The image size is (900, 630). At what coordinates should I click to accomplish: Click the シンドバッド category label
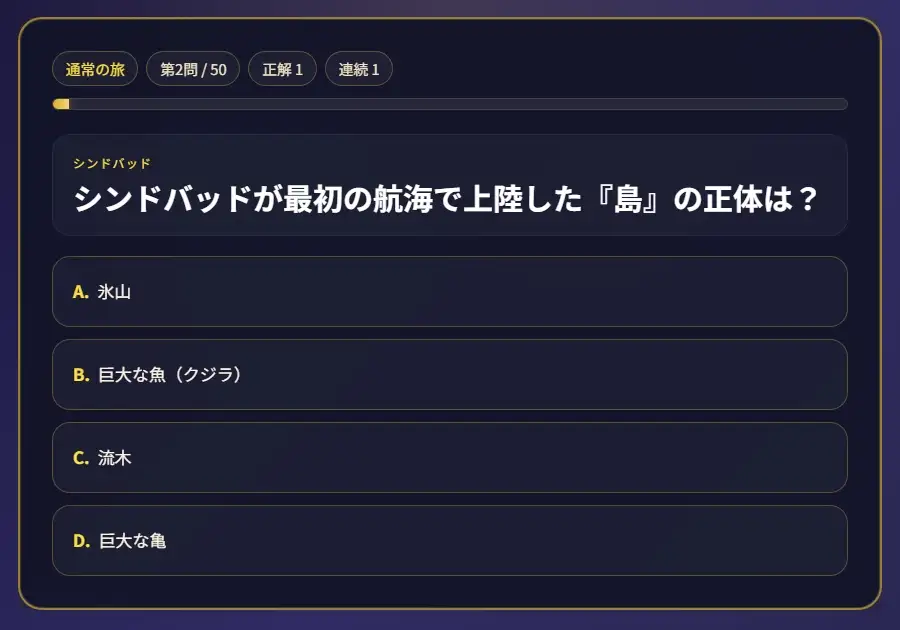[x=112, y=161]
